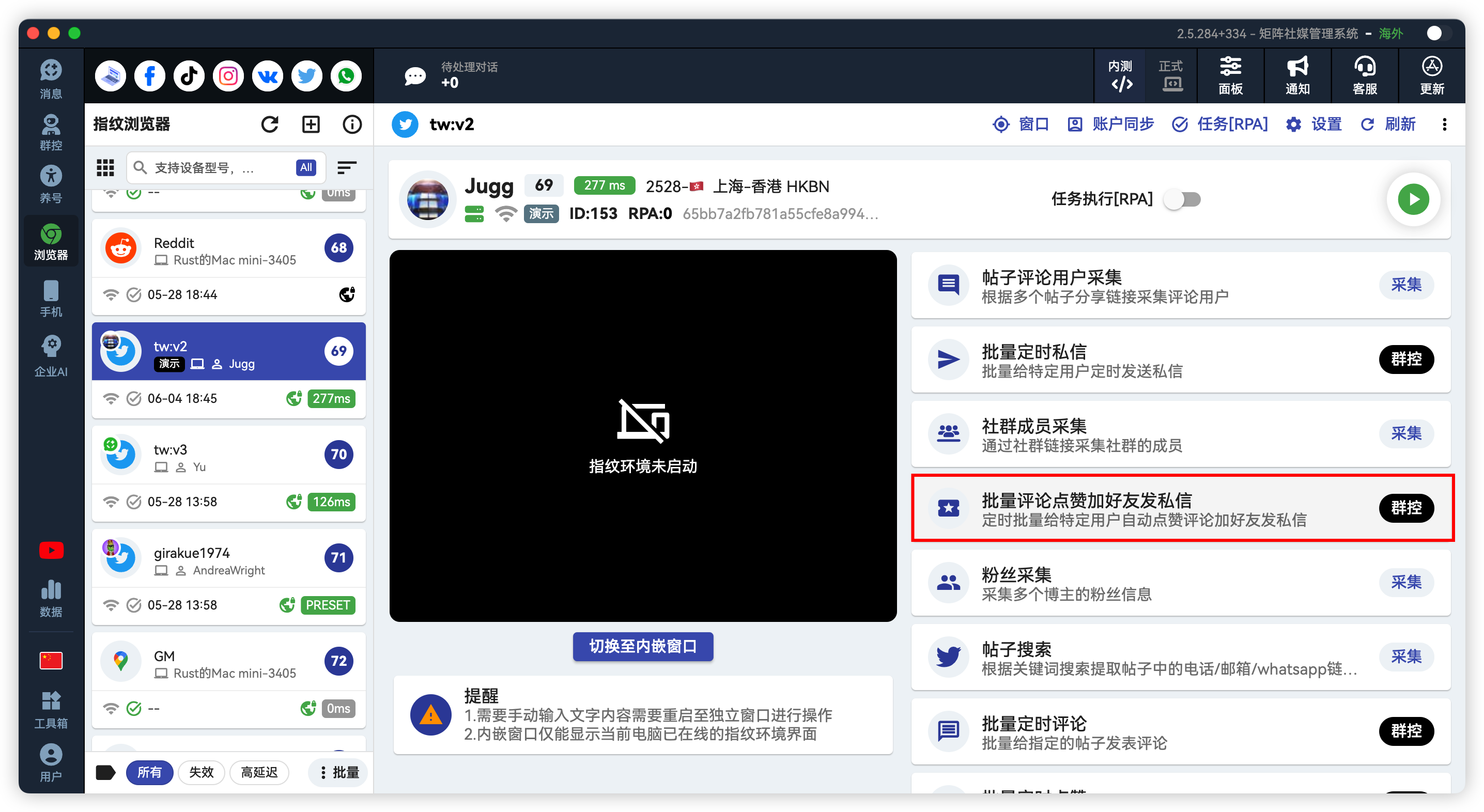Image resolution: width=1484 pixels, height=812 pixels.
Task: Click 群控 for 批量定时私信
Action: tap(1405, 360)
